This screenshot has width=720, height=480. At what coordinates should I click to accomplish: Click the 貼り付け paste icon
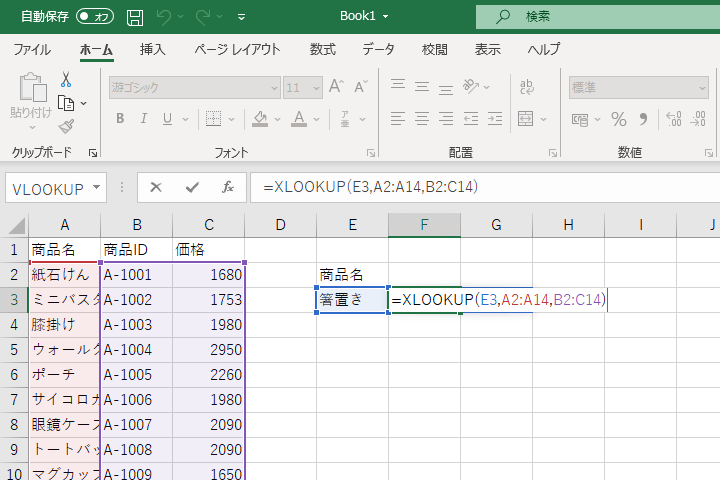pyautogui.click(x=32, y=87)
